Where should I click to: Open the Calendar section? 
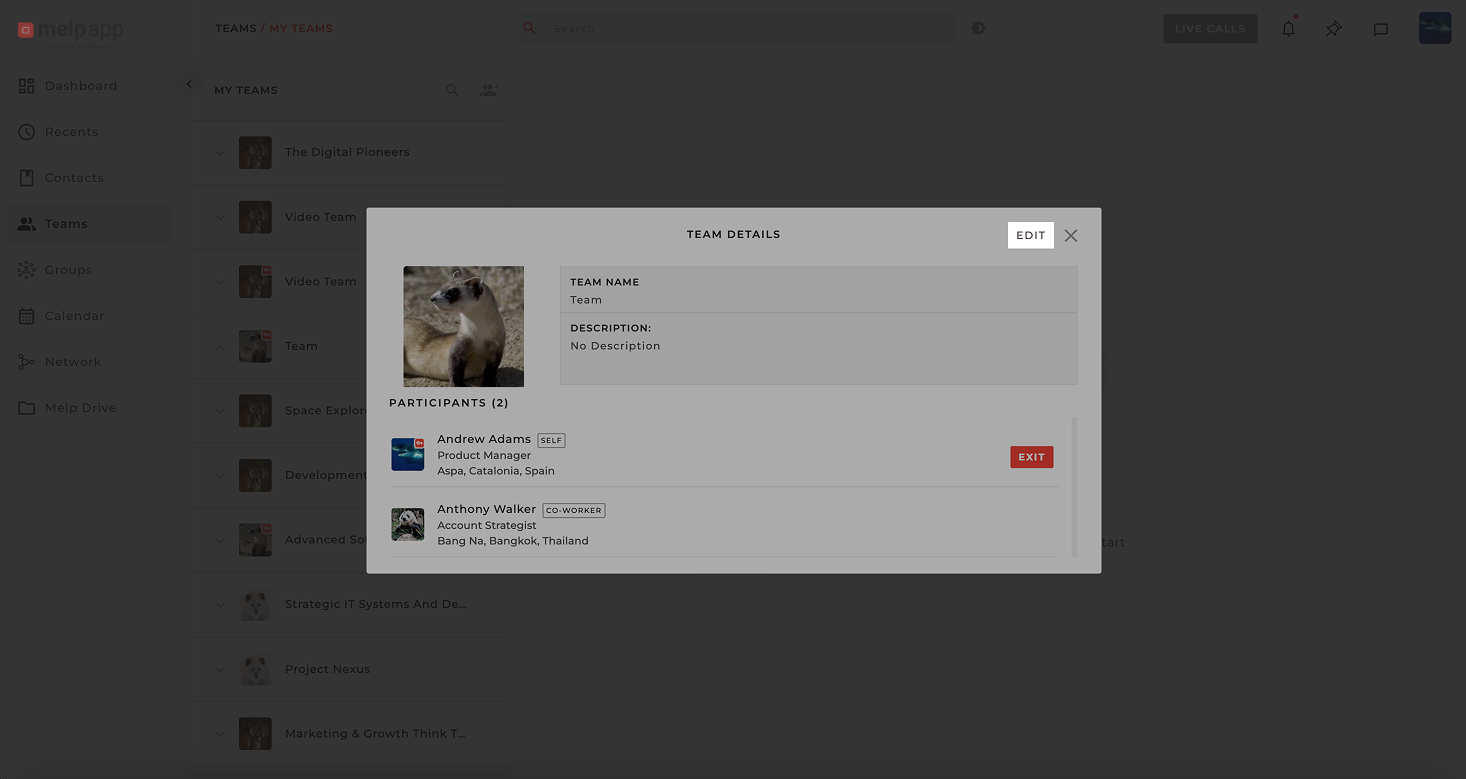click(74, 316)
